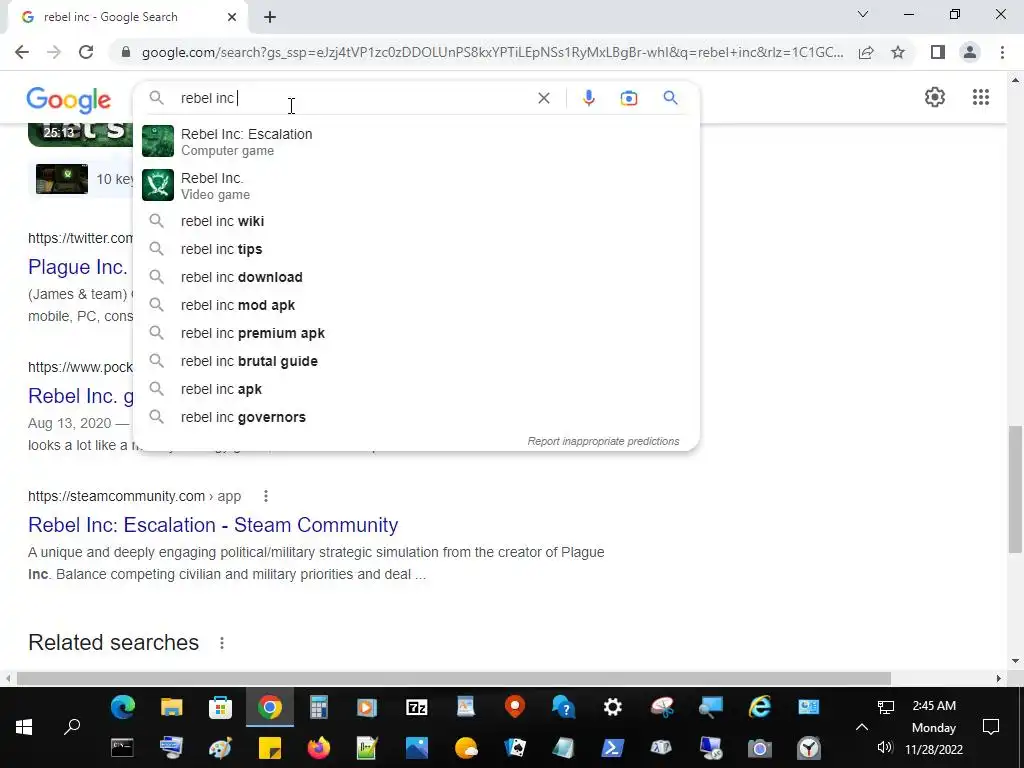Open Related searches options menu
The image size is (1024, 768).
(222, 643)
